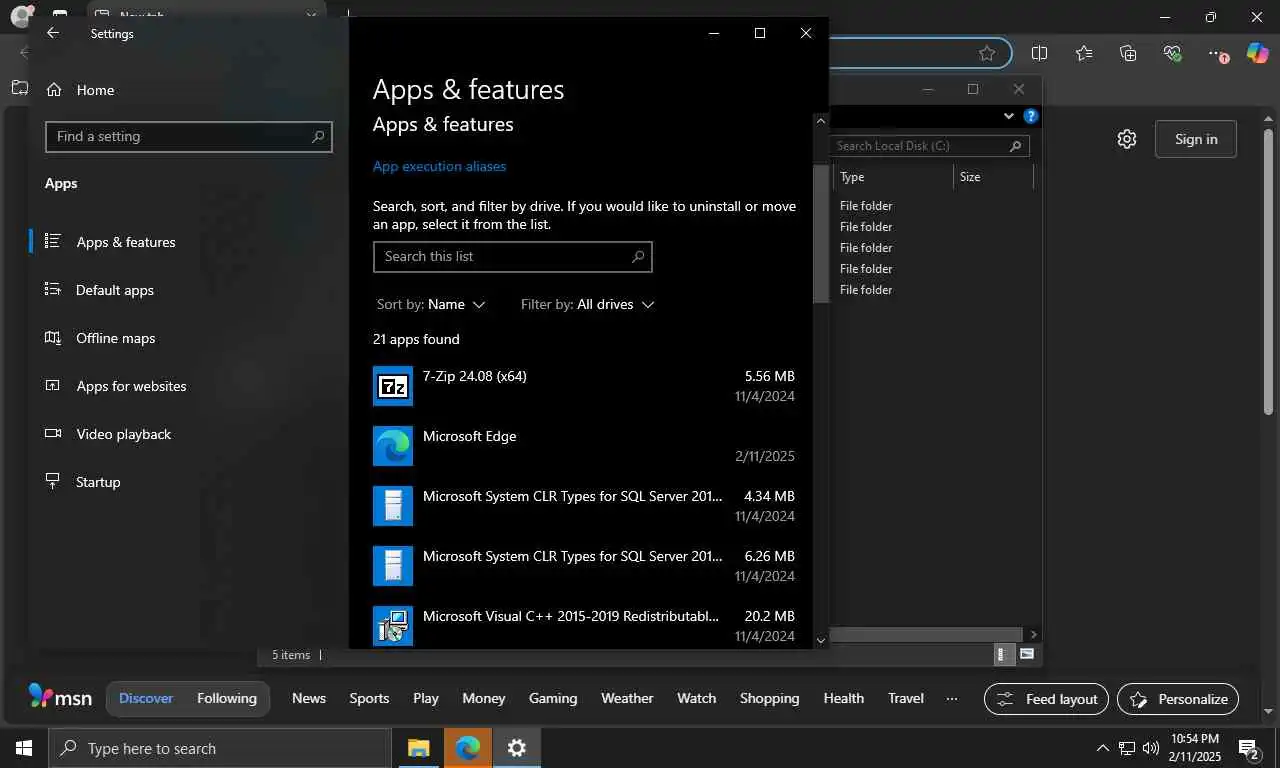The image size is (1280, 768).
Task: Switch File Explorer to large icons view
Action: coord(1026,654)
